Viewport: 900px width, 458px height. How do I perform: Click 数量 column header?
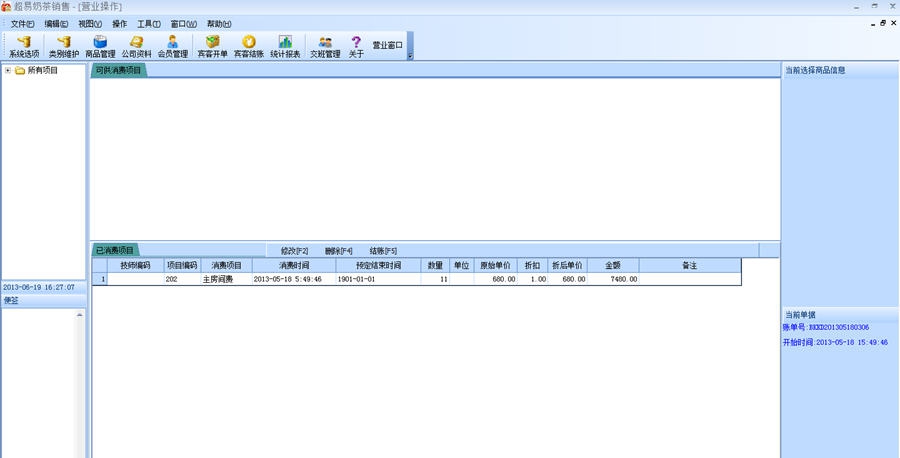(435, 266)
